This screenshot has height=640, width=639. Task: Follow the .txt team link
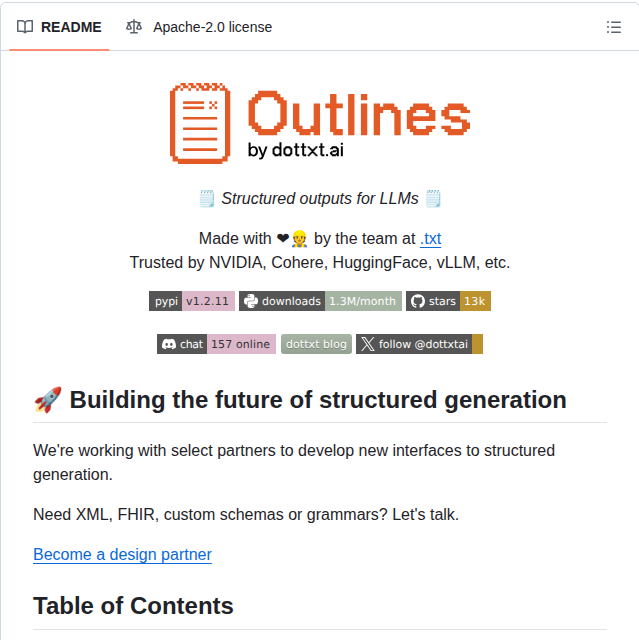point(430,238)
